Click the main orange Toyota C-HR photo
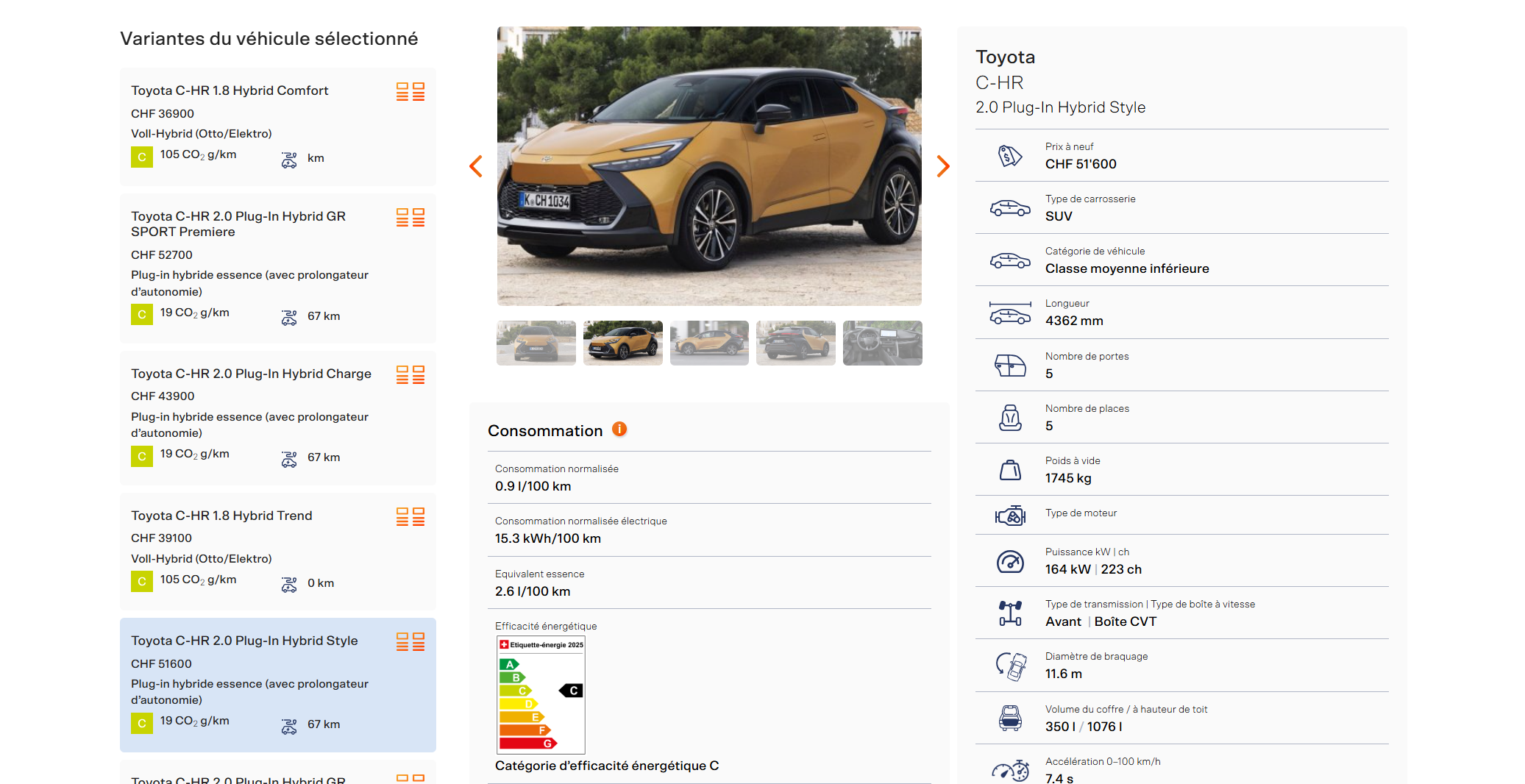Image resolution: width=1525 pixels, height=784 pixels. [x=709, y=166]
